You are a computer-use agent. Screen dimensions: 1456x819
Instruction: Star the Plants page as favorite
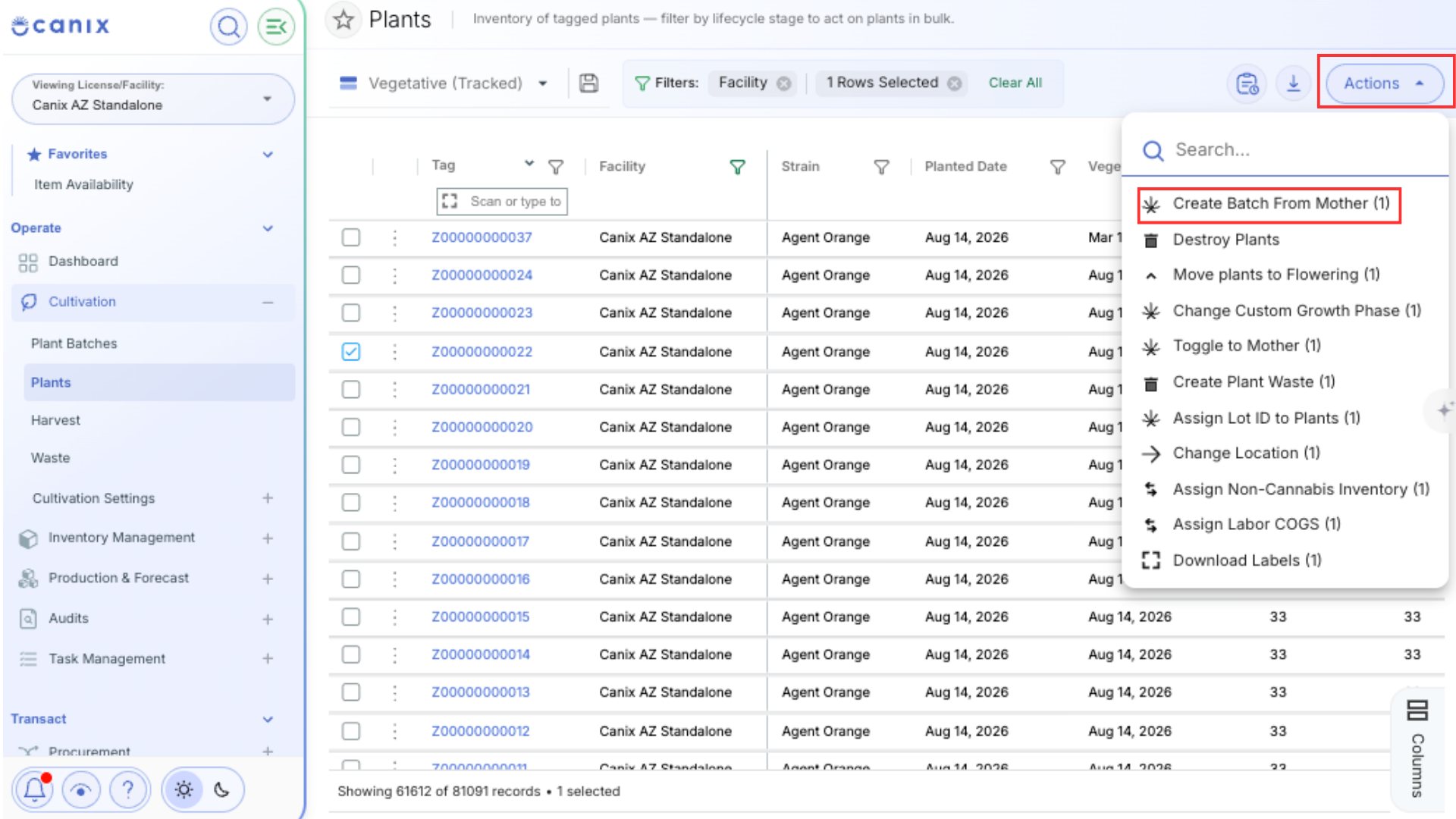click(x=344, y=20)
